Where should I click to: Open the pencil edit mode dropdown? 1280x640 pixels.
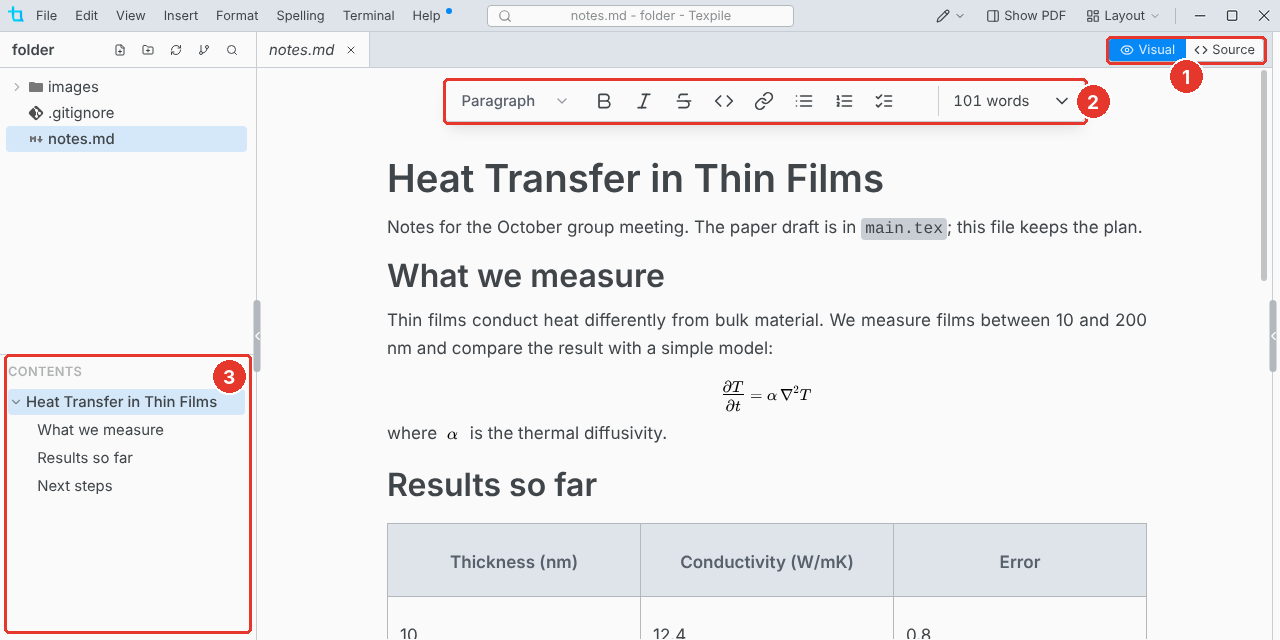(x=950, y=16)
